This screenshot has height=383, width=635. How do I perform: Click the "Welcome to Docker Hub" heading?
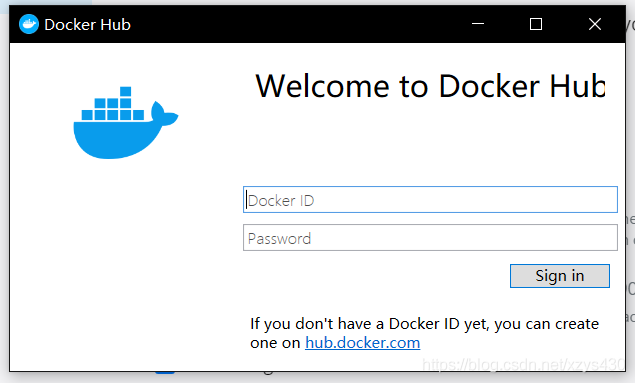[430, 86]
